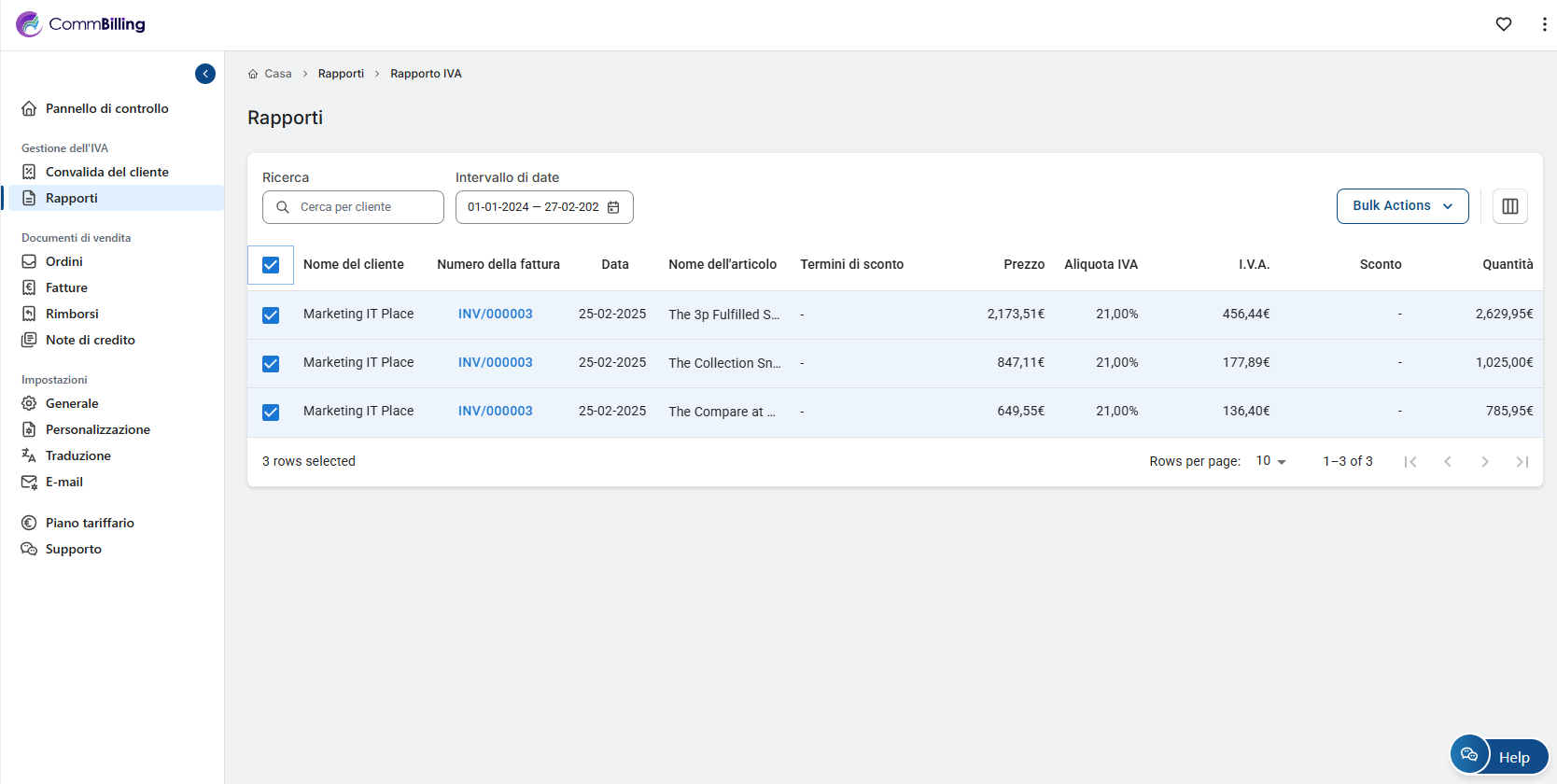This screenshot has width=1557, height=784.
Task: Click the heart favorites icon in header
Action: [1503, 24]
